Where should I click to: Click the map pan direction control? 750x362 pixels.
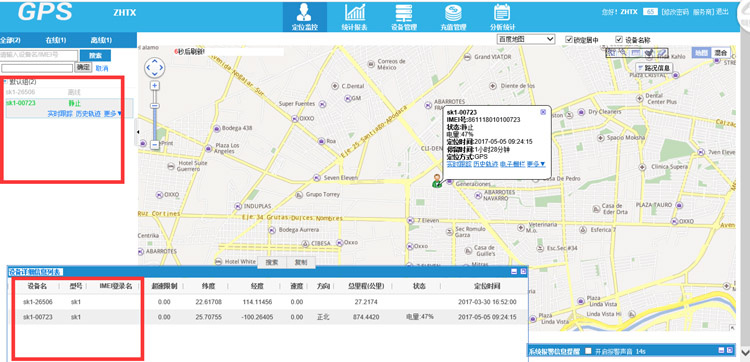click(x=154, y=67)
